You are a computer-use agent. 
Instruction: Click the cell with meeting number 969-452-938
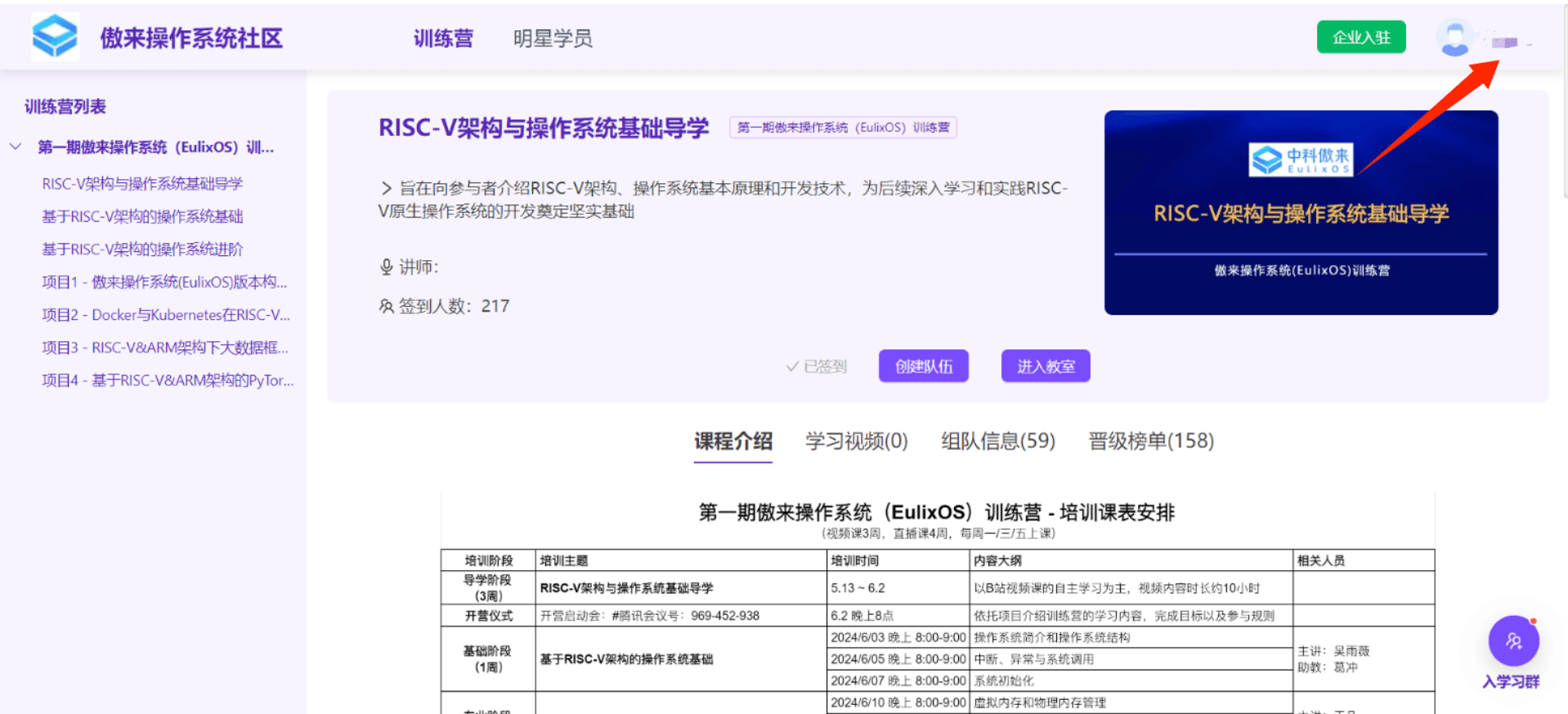click(681, 615)
